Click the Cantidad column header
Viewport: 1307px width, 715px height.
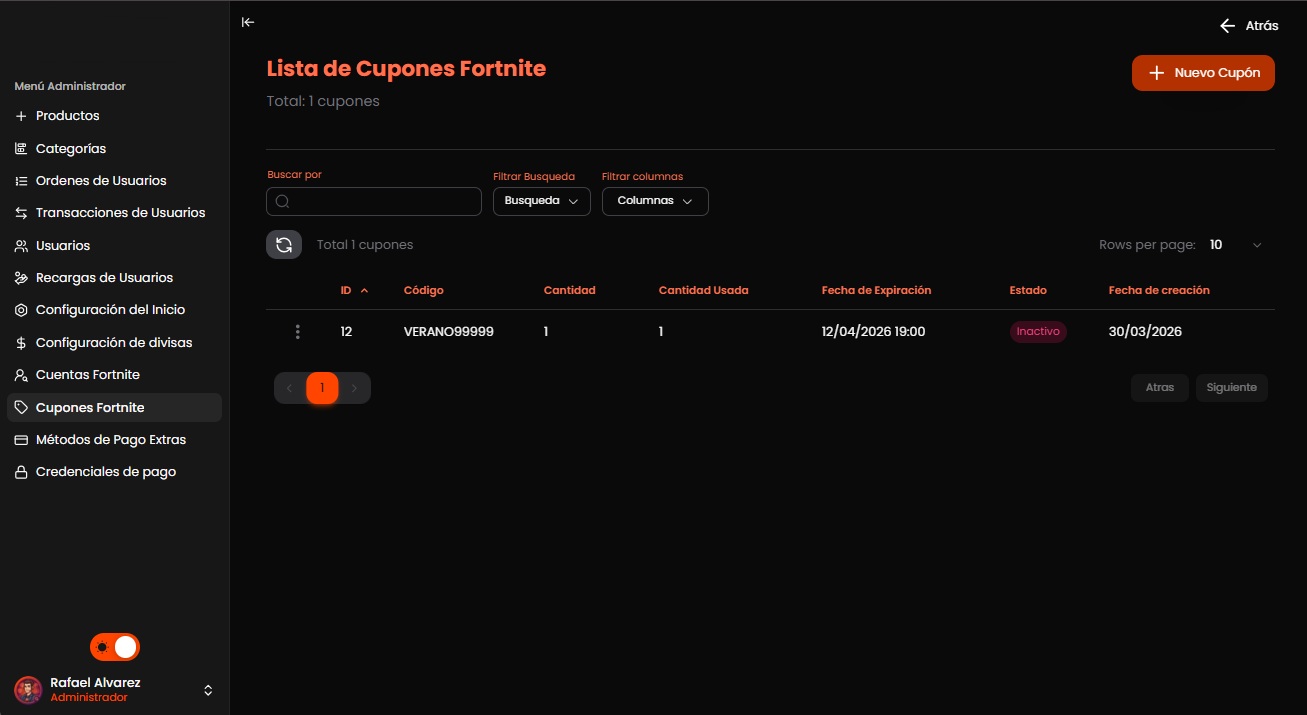[570, 291]
